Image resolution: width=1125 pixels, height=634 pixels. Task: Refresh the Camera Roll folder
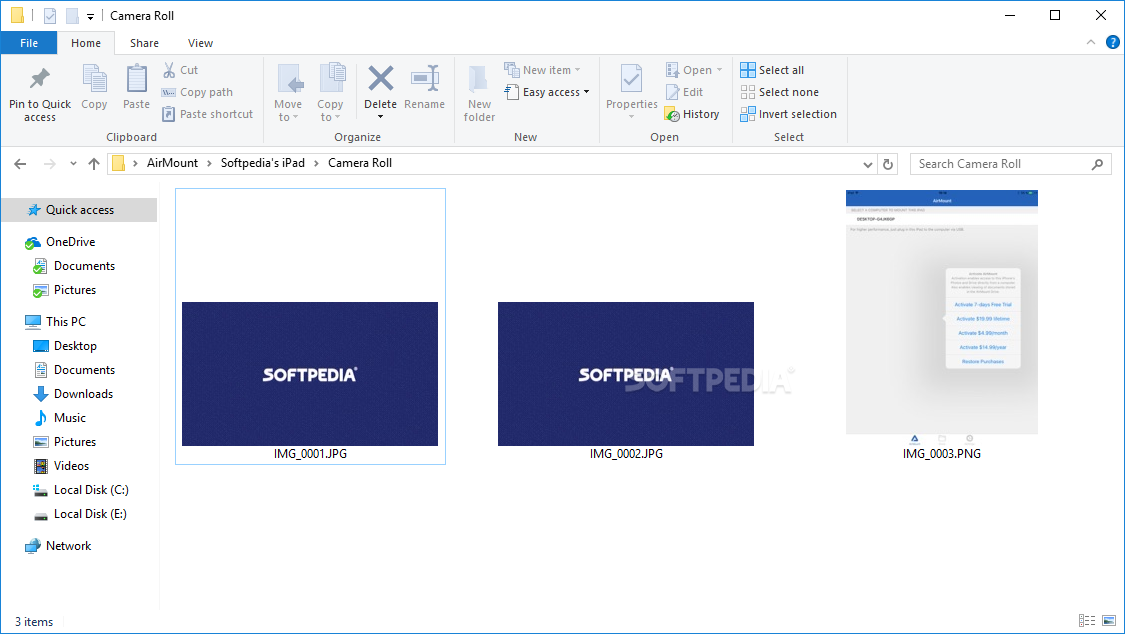pos(888,164)
